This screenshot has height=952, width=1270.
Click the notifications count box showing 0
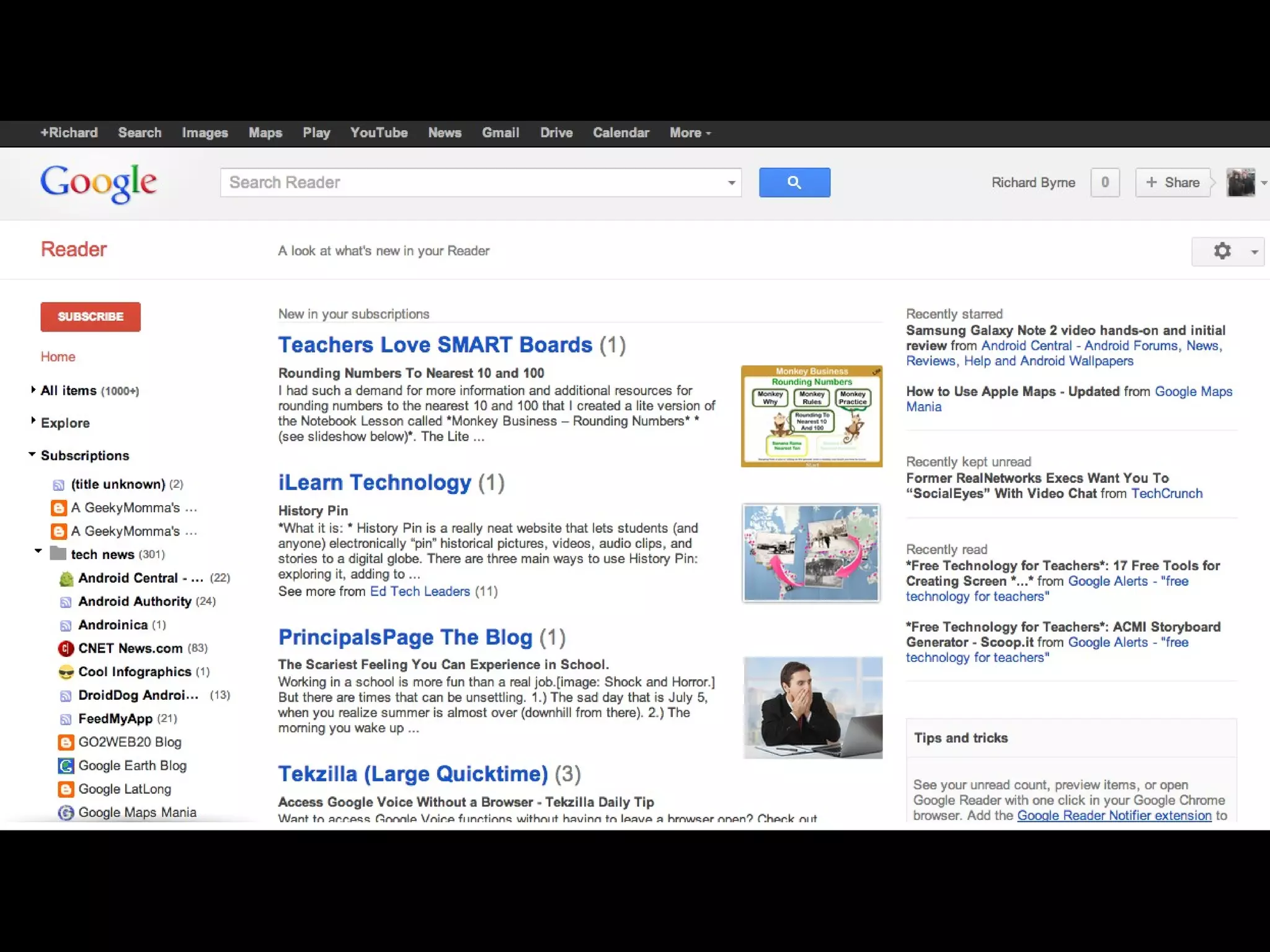(1104, 182)
